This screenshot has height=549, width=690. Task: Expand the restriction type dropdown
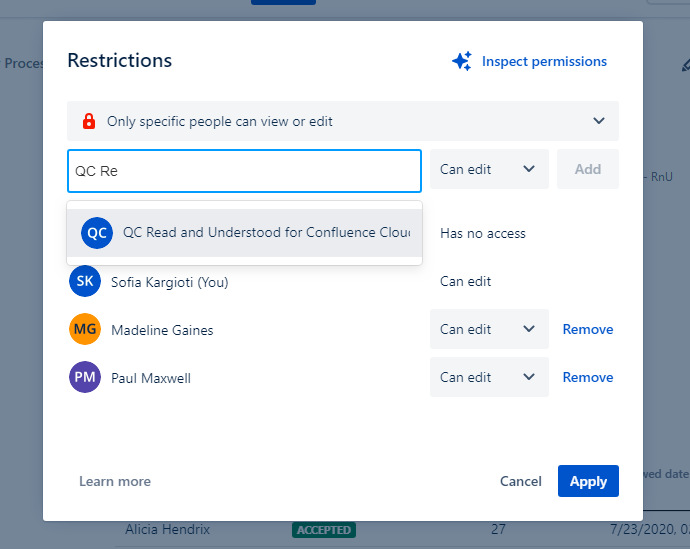[x=598, y=121]
